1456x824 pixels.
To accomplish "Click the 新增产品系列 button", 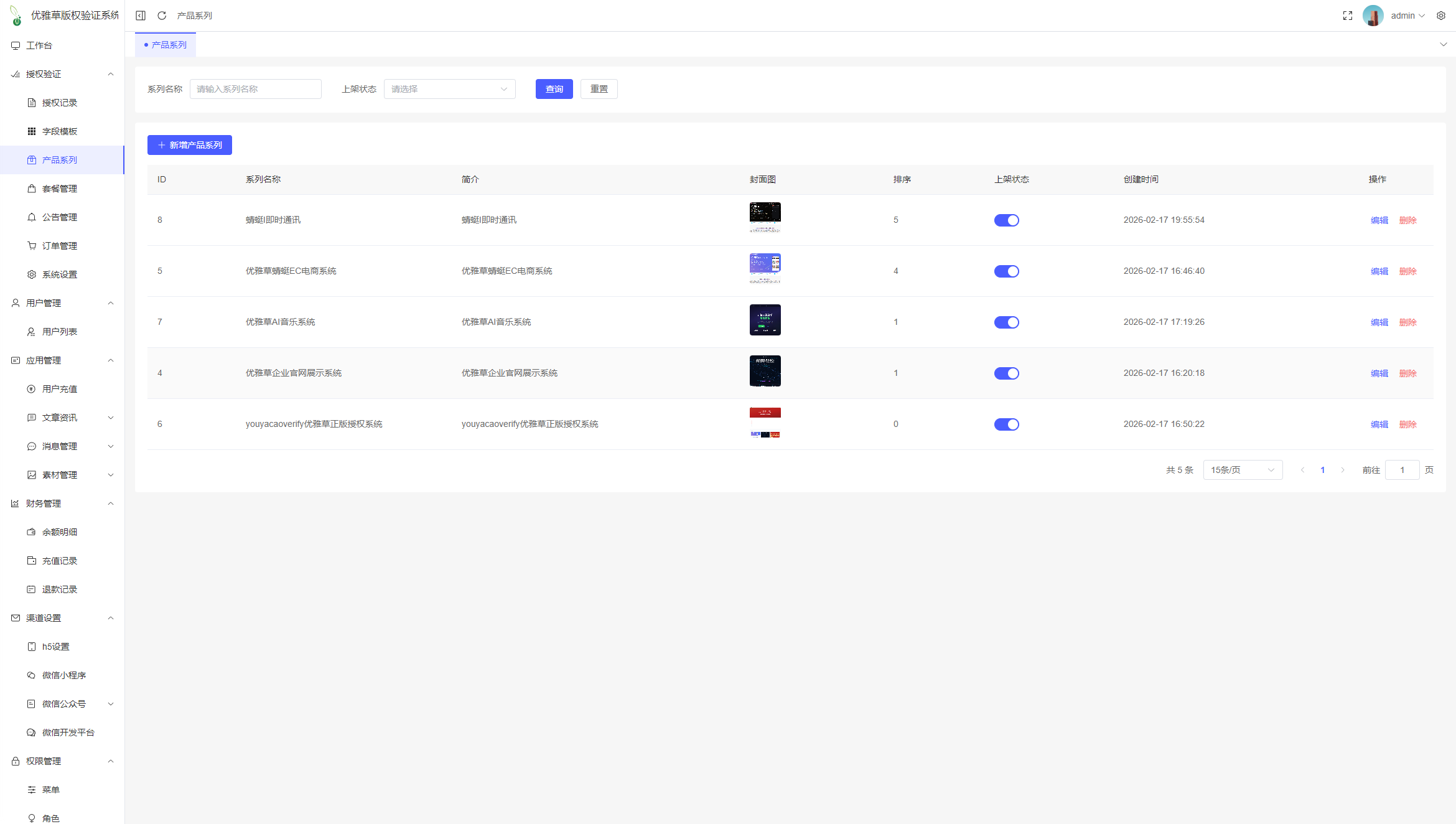I will click(x=190, y=145).
